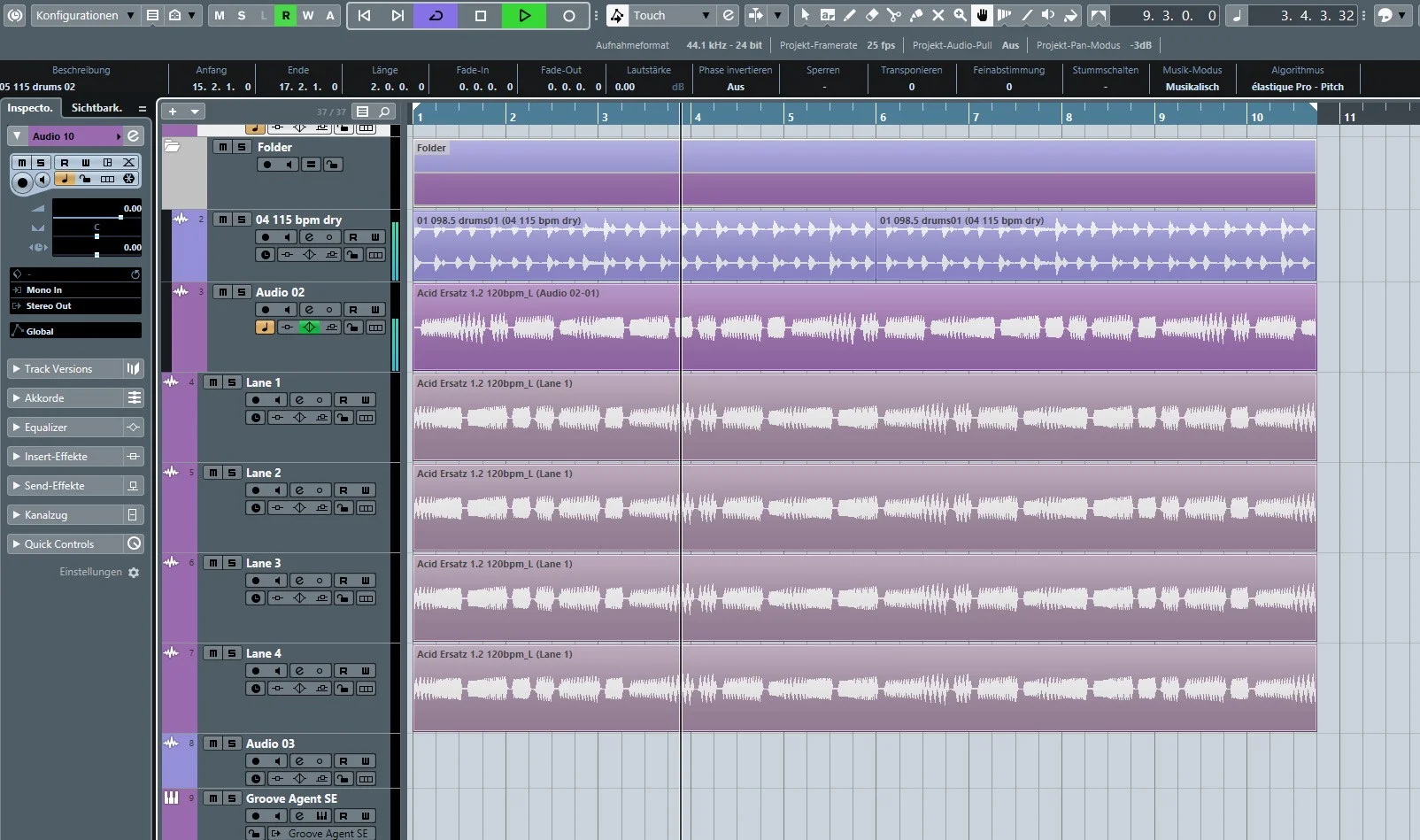Screen dimensions: 1420x840
Task: Select the Comp hand tool
Action: (982, 15)
